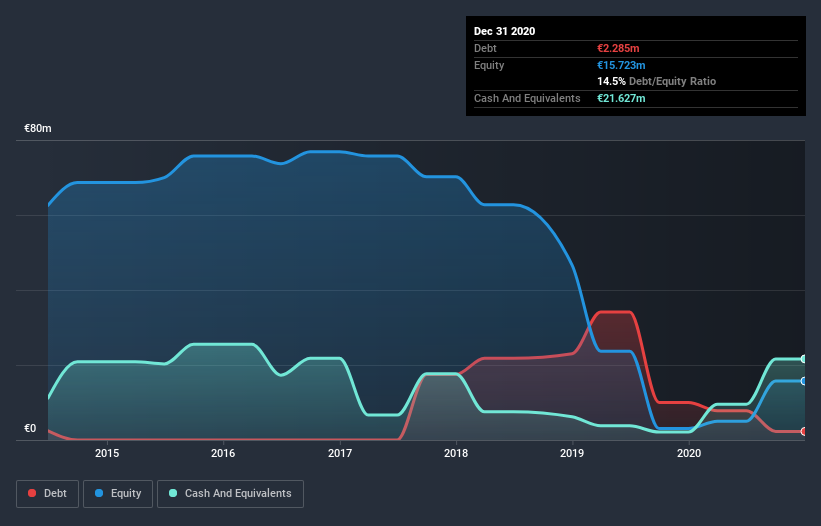Click the €15.723m equity value in tooltip
This screenshot has width=821, height=526.
tap(621, 65)
